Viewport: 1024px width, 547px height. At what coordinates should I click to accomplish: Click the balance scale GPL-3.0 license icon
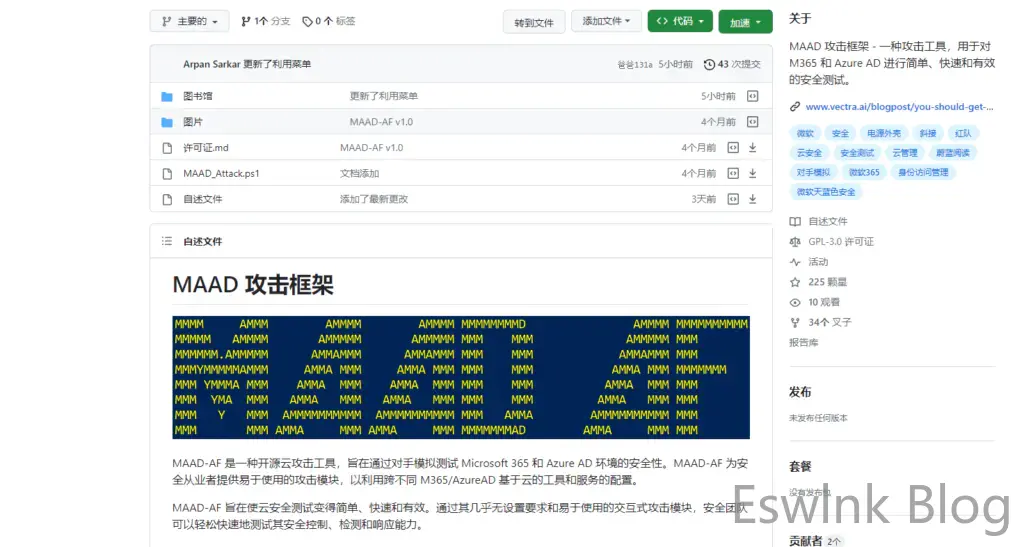[795, 241]
